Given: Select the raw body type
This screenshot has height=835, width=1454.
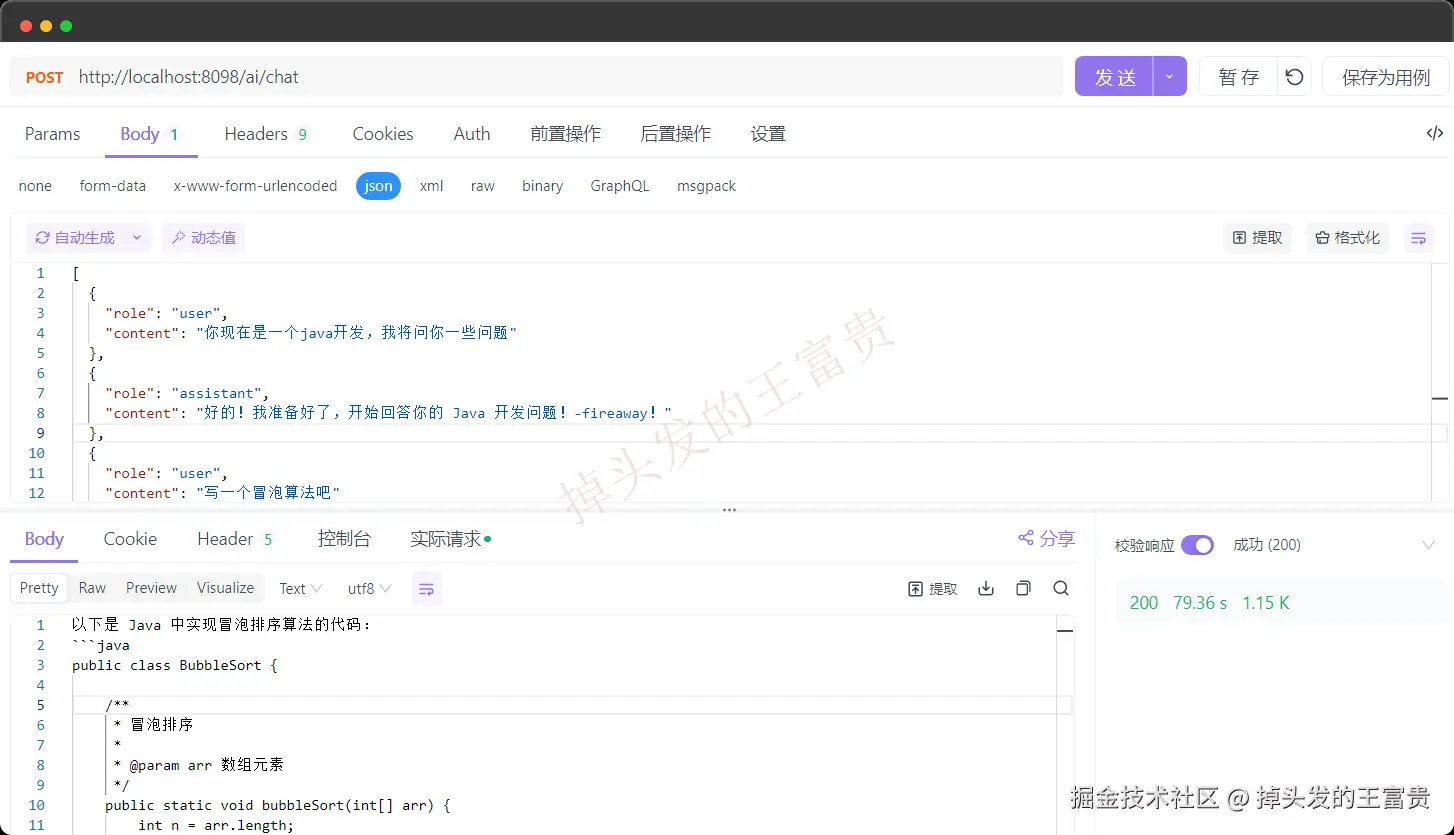Looking at the screenshot, I should coord(483,186).
